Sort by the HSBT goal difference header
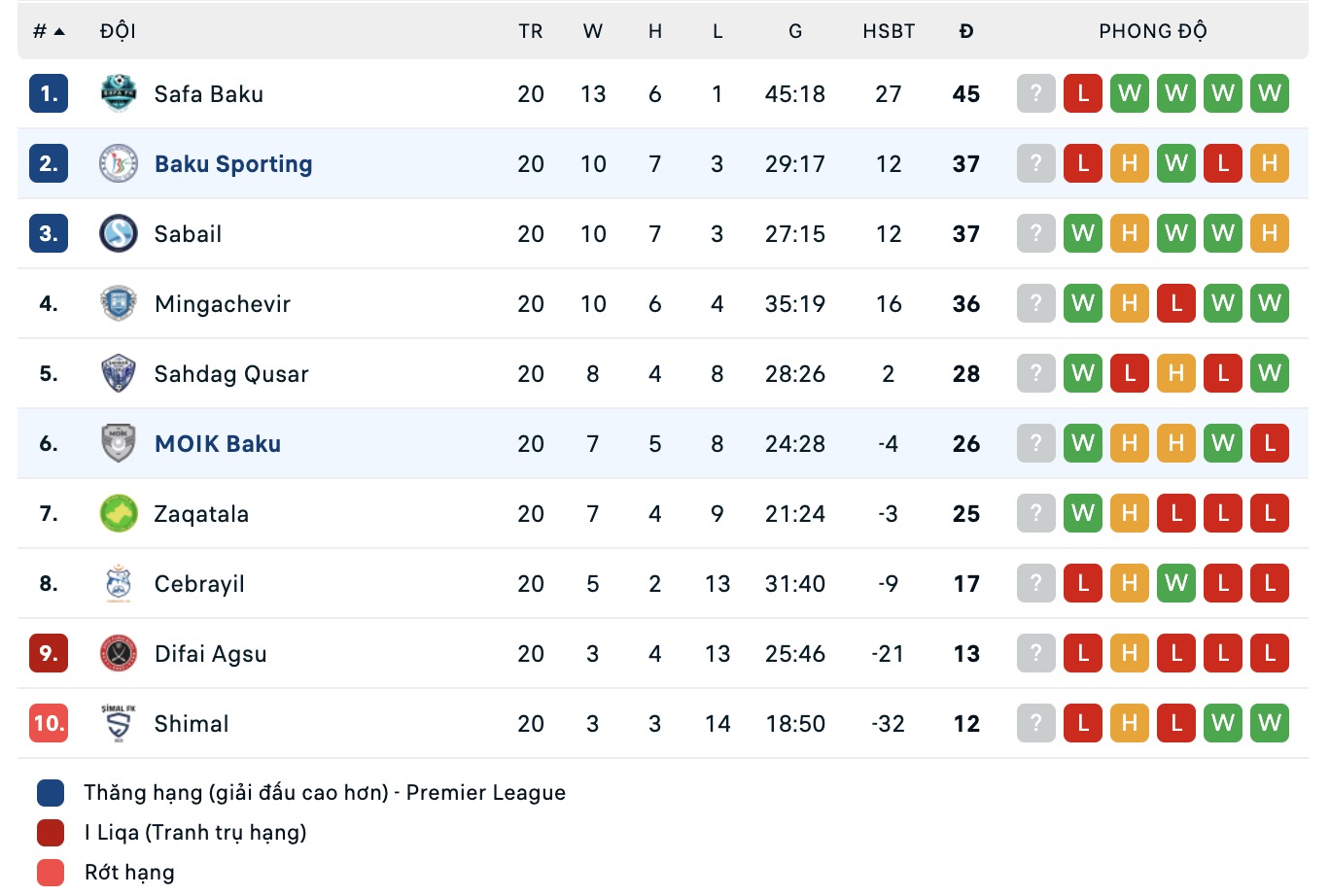The image size is (1330, 896). pyautogui.click(x=889, y=31)
